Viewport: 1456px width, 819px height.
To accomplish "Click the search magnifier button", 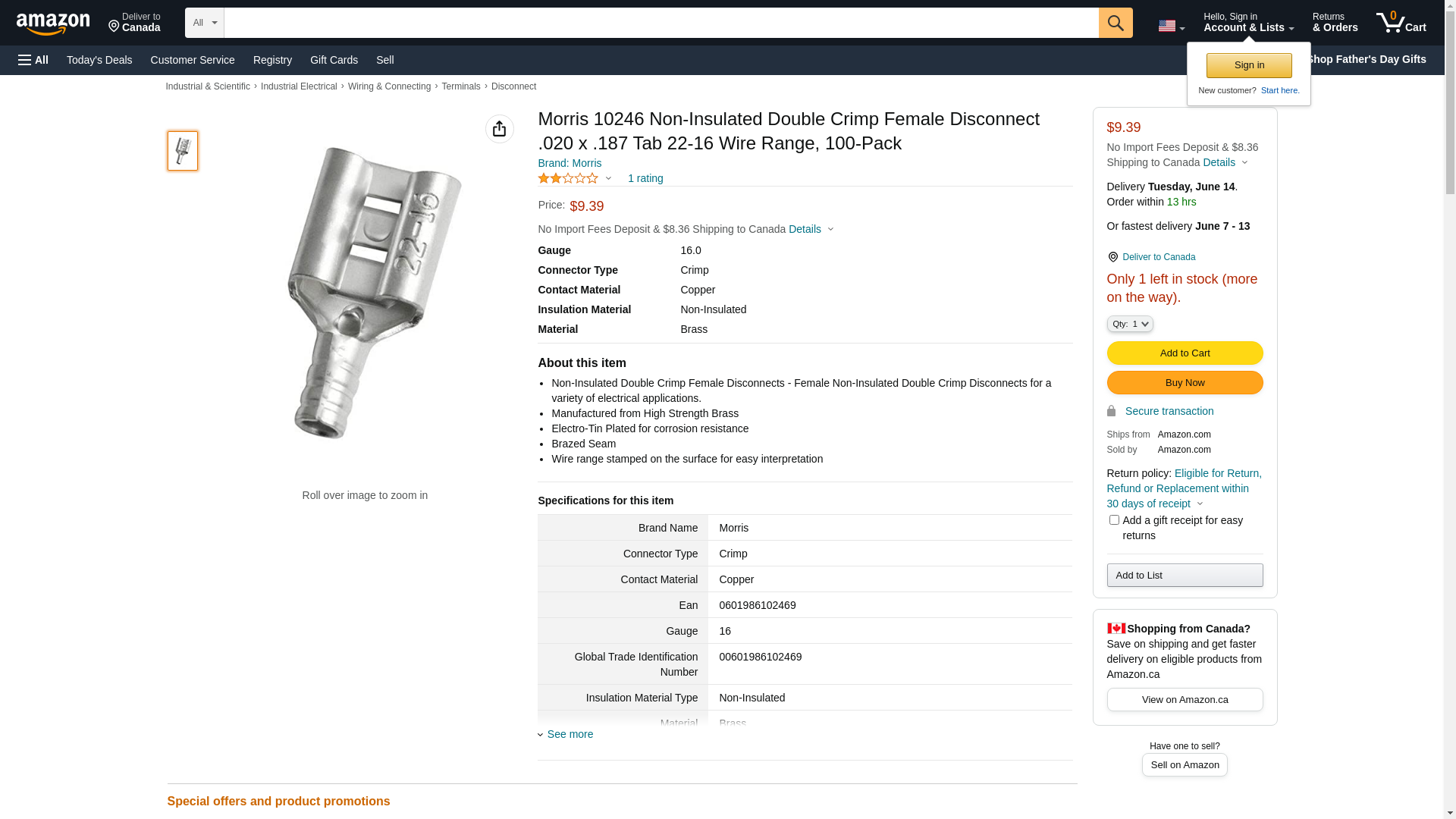I will (x=1115, y=23).
